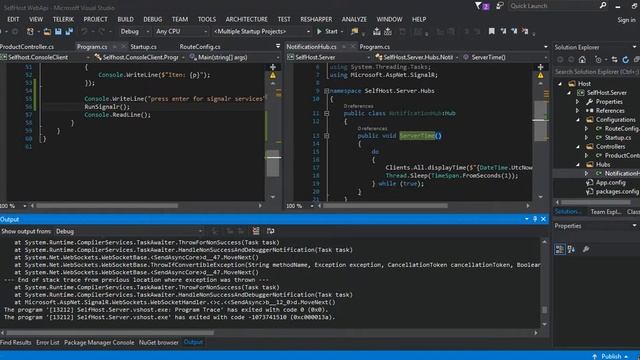This screenshot has height=360, width=640.
Task: Open the Error List tab
Action: [x=48, y=342]
